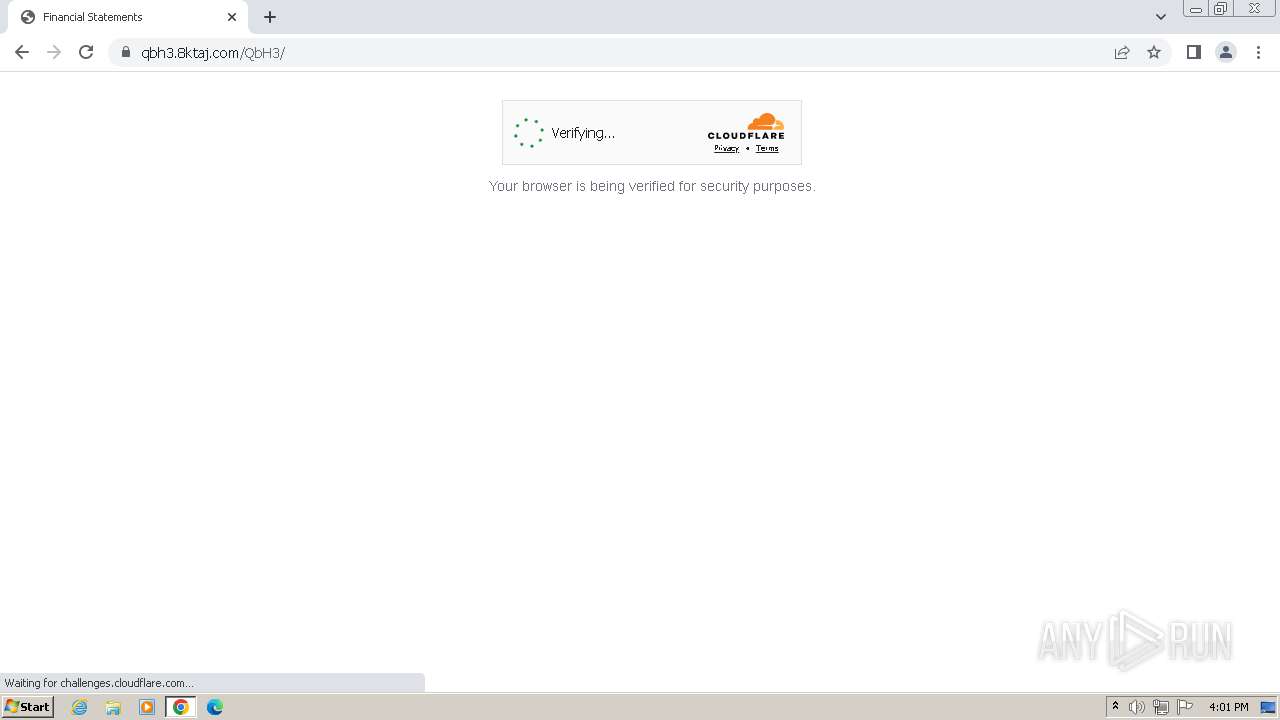The height and width of the screenshot is (720, 1280).
Task: Open the network tray icon
Action: 1161,707
